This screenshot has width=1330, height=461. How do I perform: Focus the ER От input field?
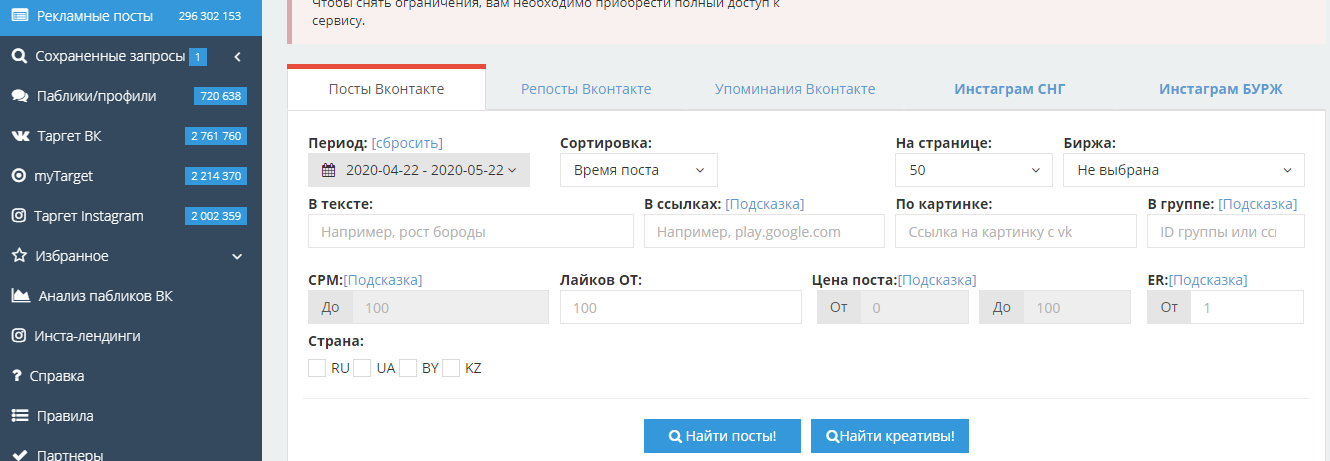point(1247,307)
